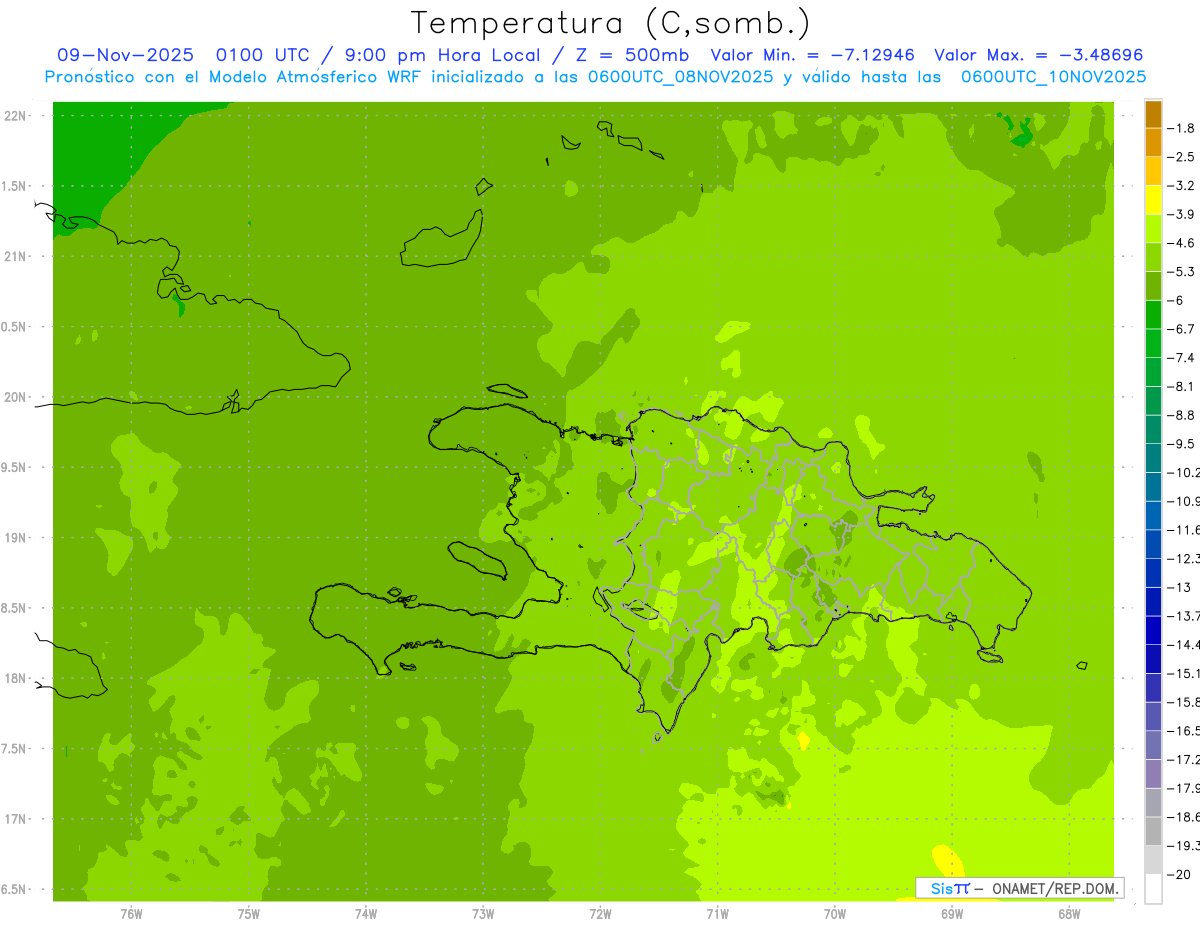This screenshot has width=1200, height=927.
Task: Click the "19N" latitude label
Action: (14, 538)
